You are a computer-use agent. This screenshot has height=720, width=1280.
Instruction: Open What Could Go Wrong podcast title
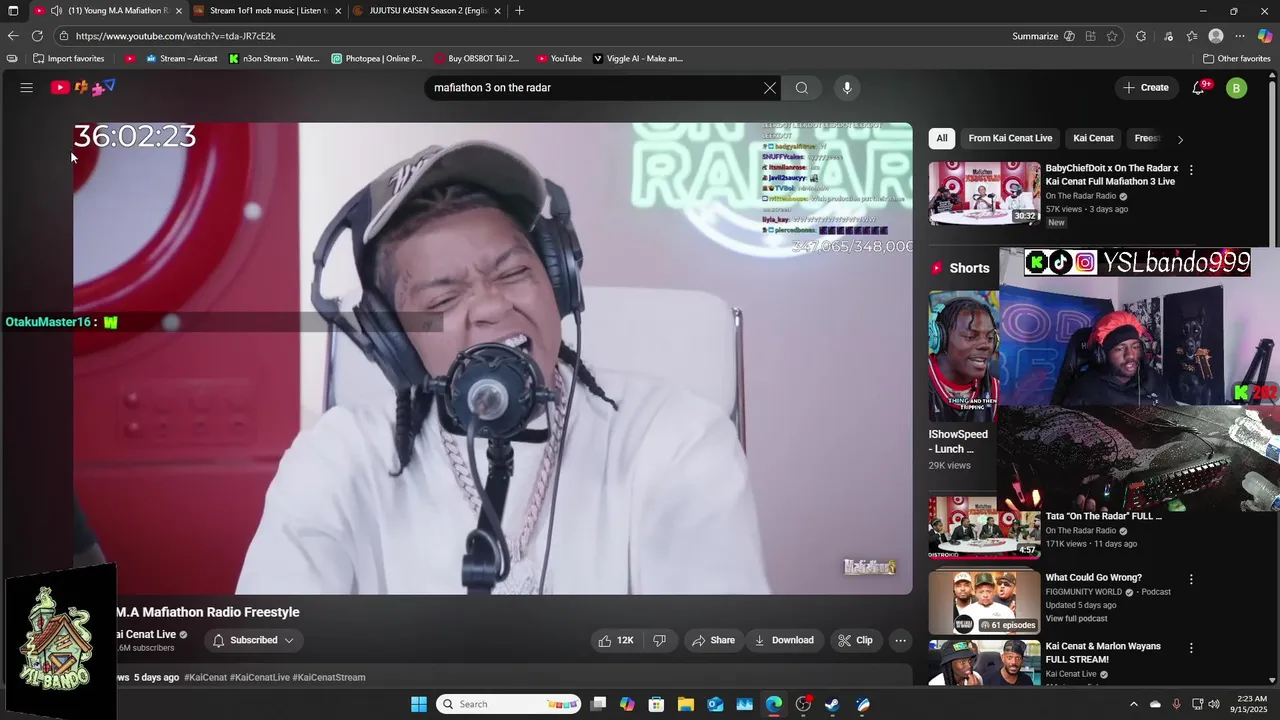pyautogui.click(x=1093, y=577)
